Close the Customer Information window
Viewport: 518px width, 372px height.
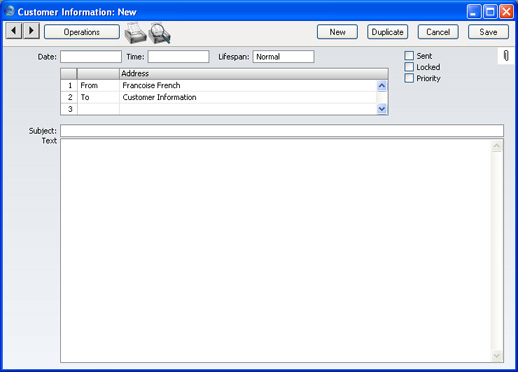[506, 12]
